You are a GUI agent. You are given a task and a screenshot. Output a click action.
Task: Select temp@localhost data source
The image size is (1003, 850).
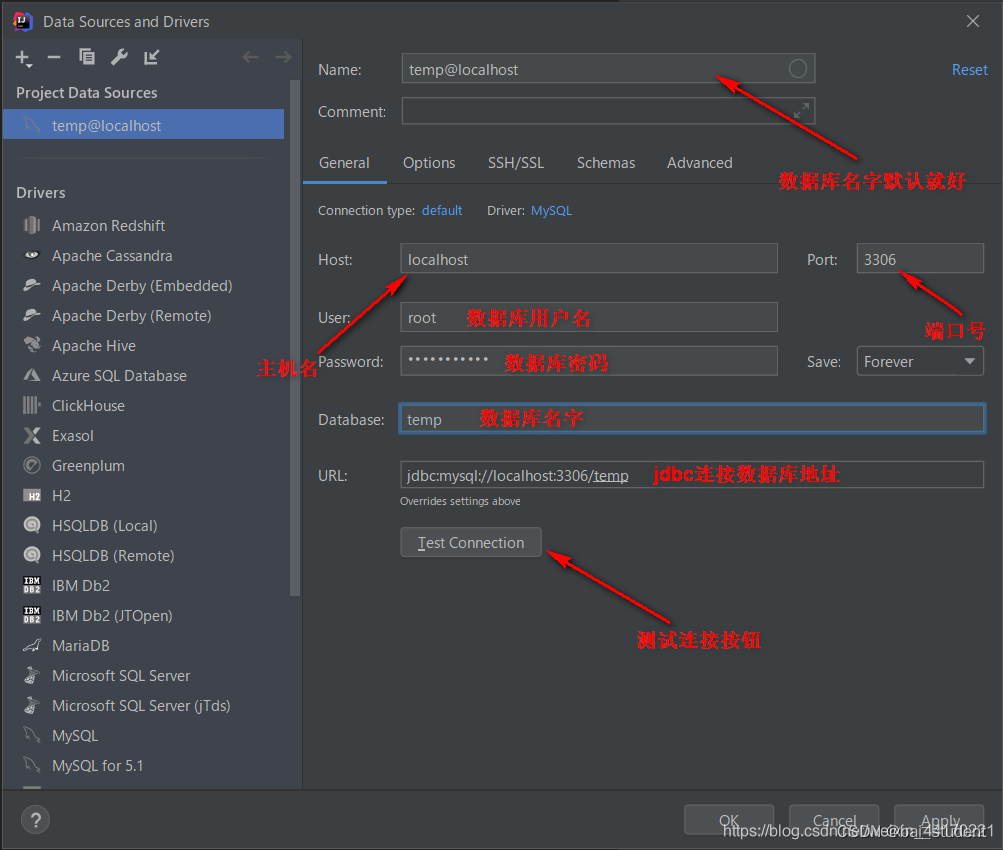point(143,125)
